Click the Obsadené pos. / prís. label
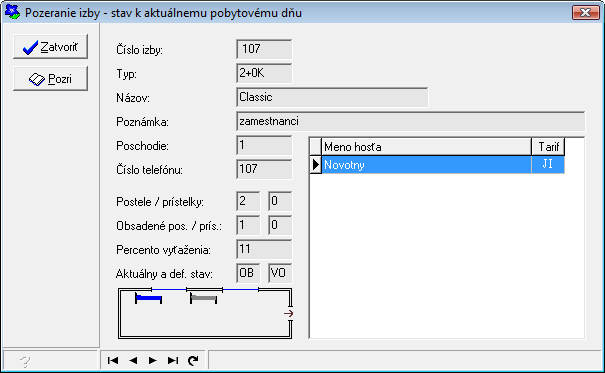 pyautogui.click(x=169, y=226)
